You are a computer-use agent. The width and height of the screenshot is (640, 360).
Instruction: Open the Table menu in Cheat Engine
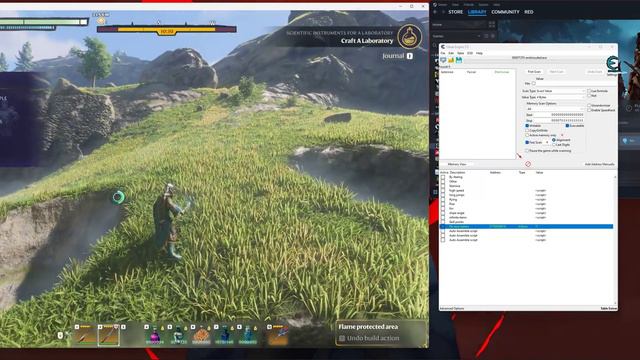pos(460,53)
